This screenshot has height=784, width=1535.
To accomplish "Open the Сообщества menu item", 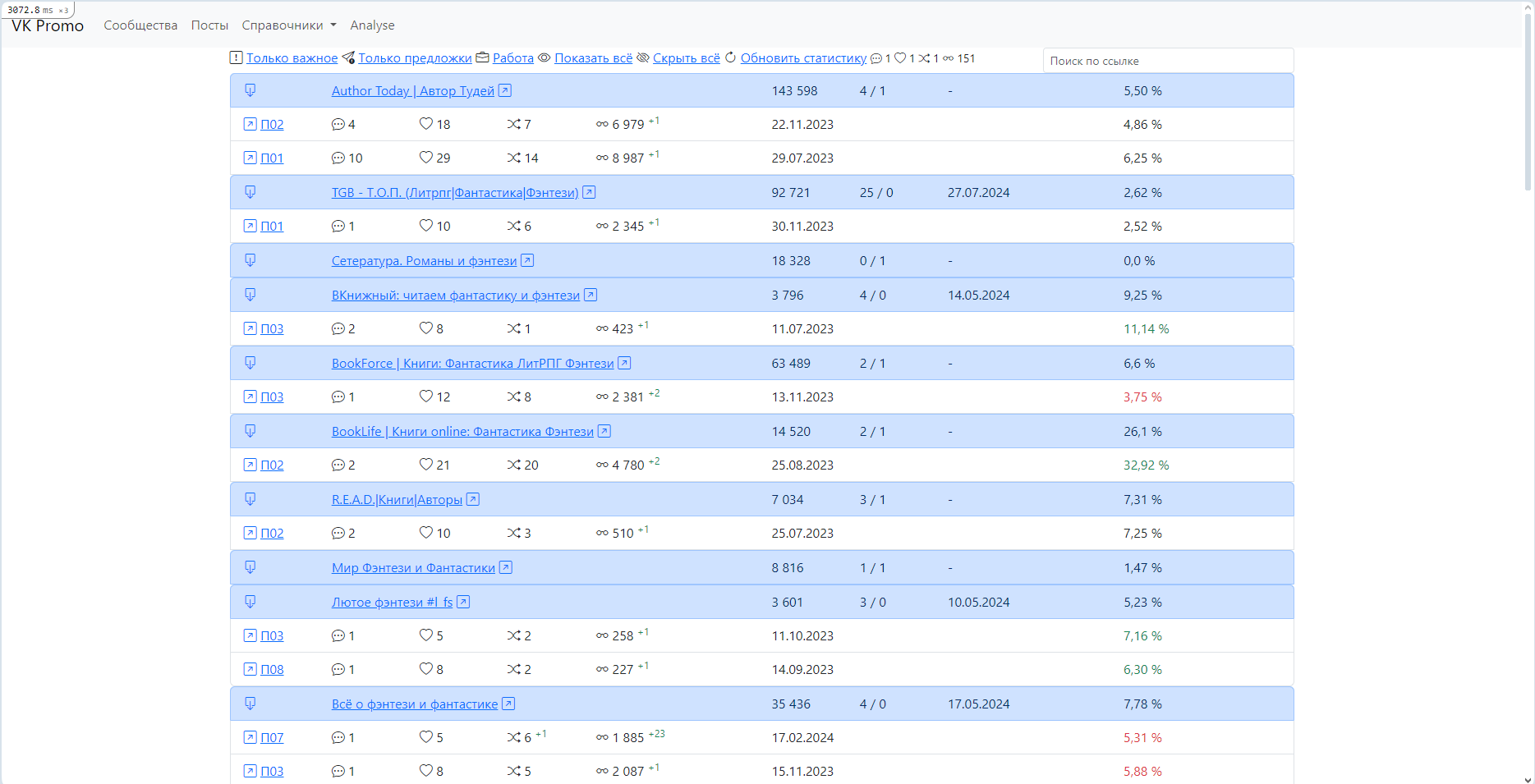I will click(140, 25).
